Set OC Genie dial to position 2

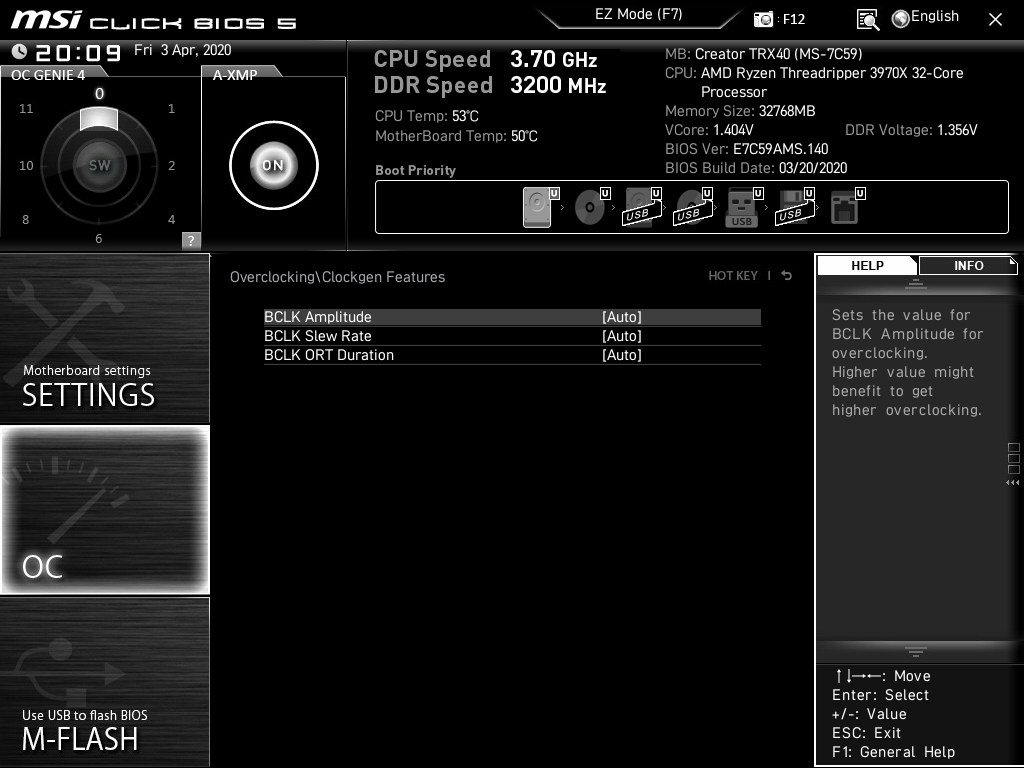click(x=171, y=165)
